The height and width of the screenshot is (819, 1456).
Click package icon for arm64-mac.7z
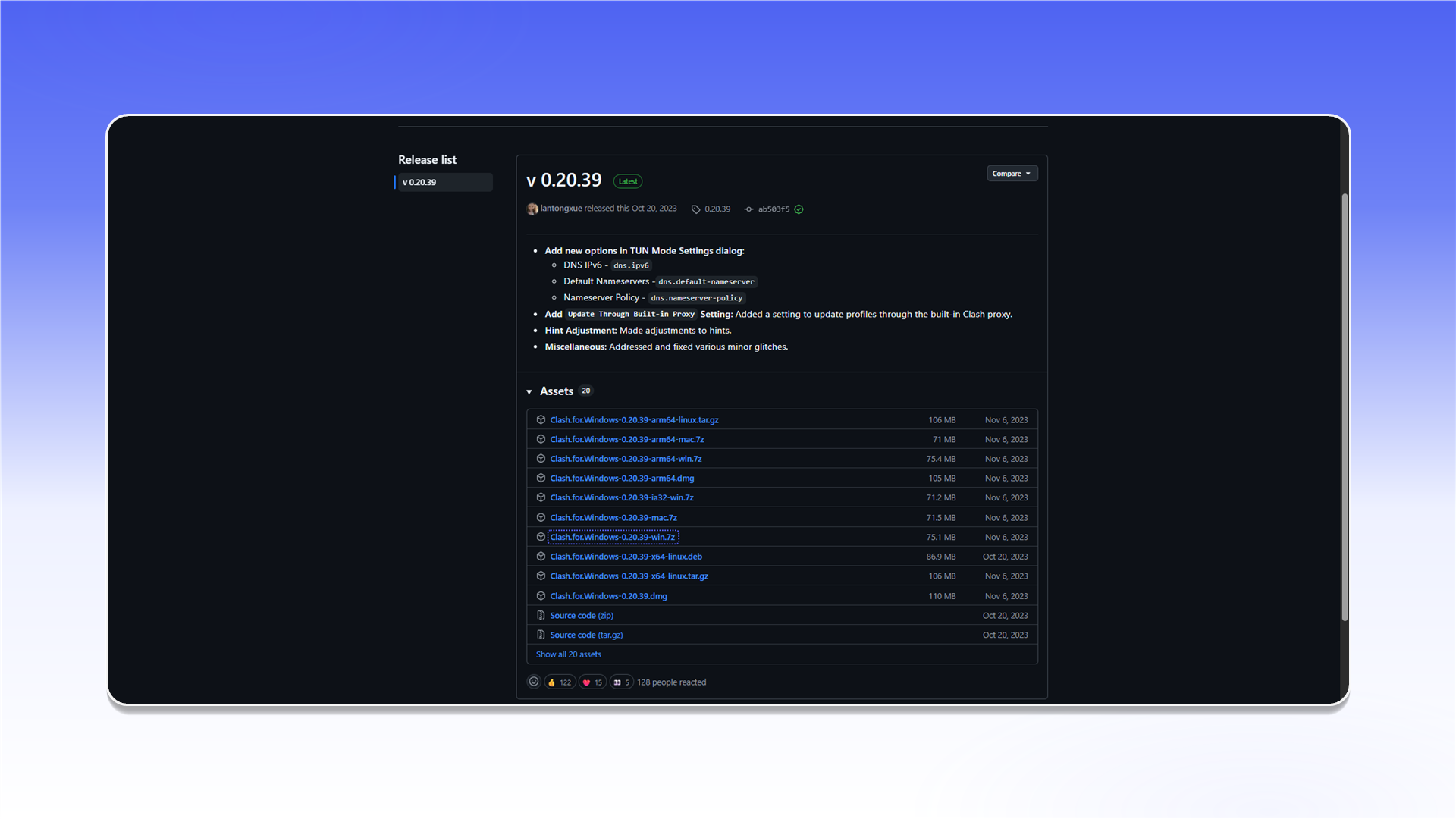541,440
